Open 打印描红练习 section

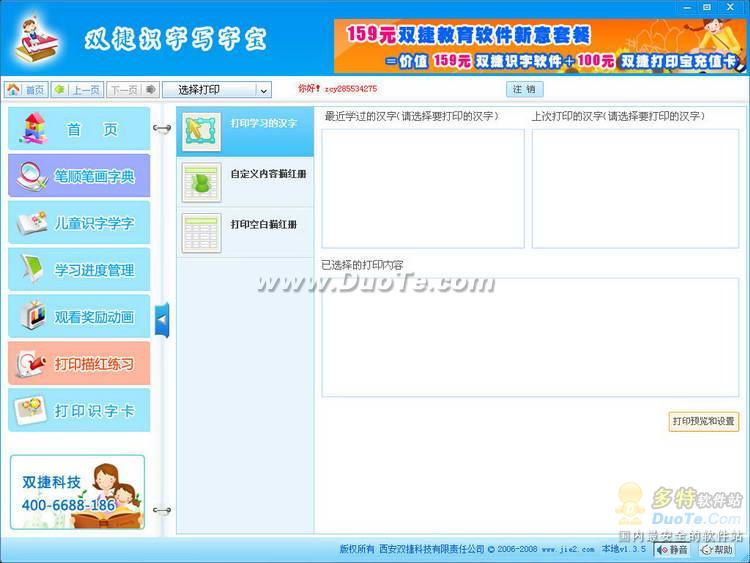(x=79, y=363)
